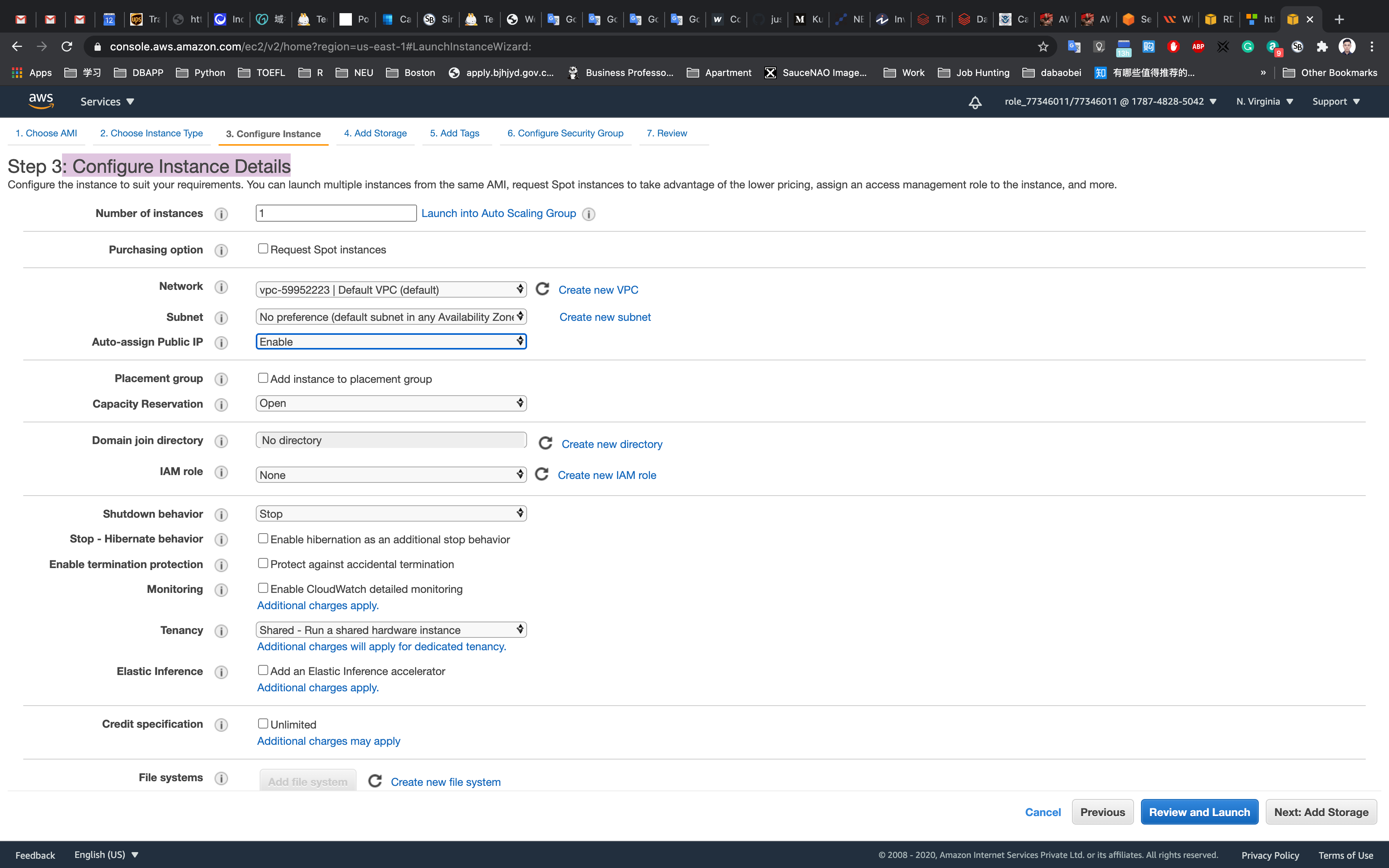Click info icon beside Shutdown behavior

[221, 514]
